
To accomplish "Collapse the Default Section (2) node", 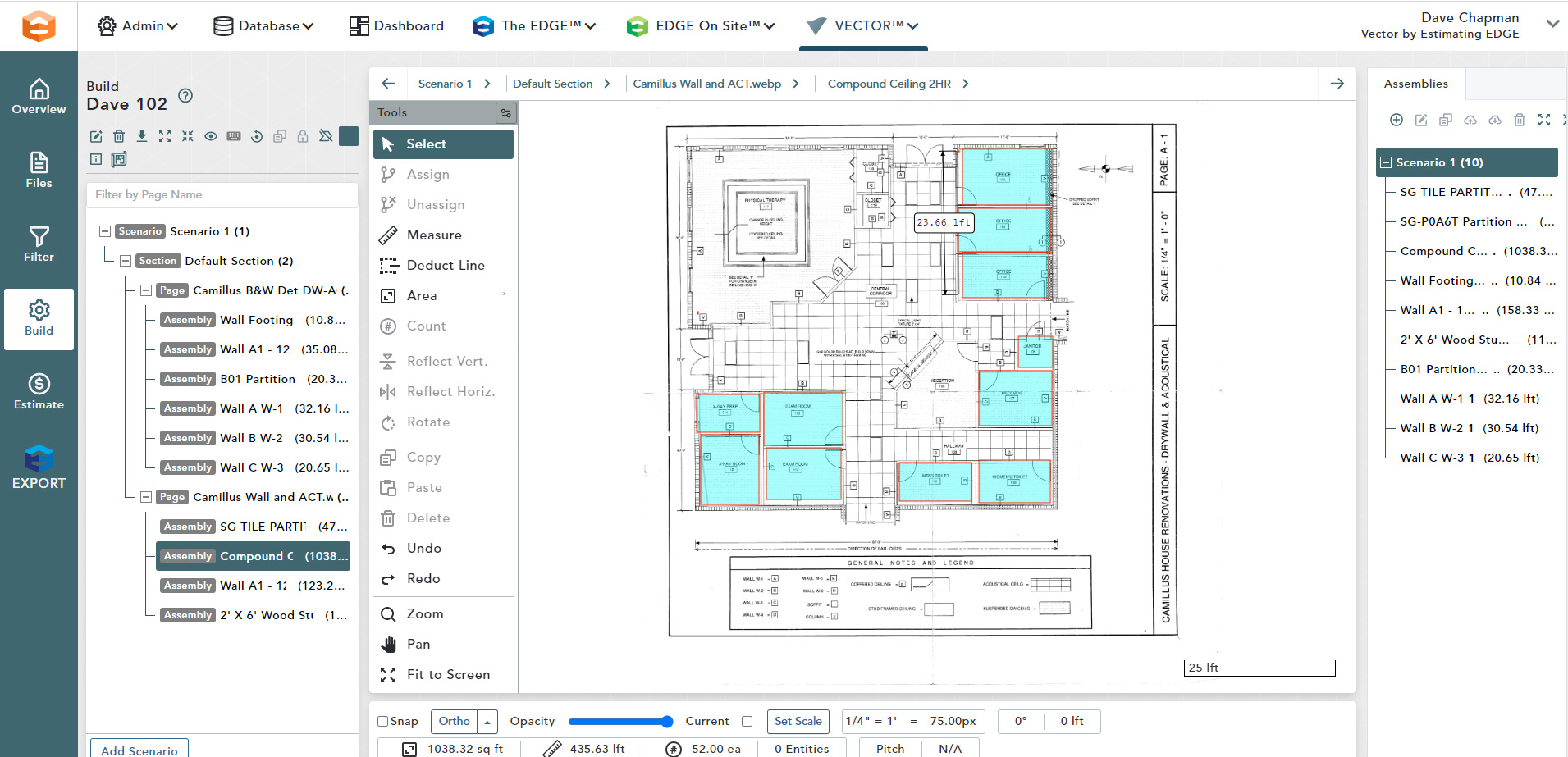I will pos(126,261).
